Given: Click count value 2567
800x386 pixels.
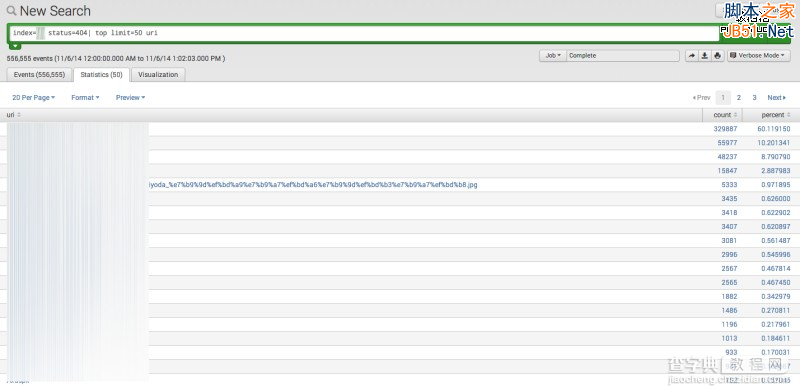Looking at the screenshot, I should click(x=730, y=268).
